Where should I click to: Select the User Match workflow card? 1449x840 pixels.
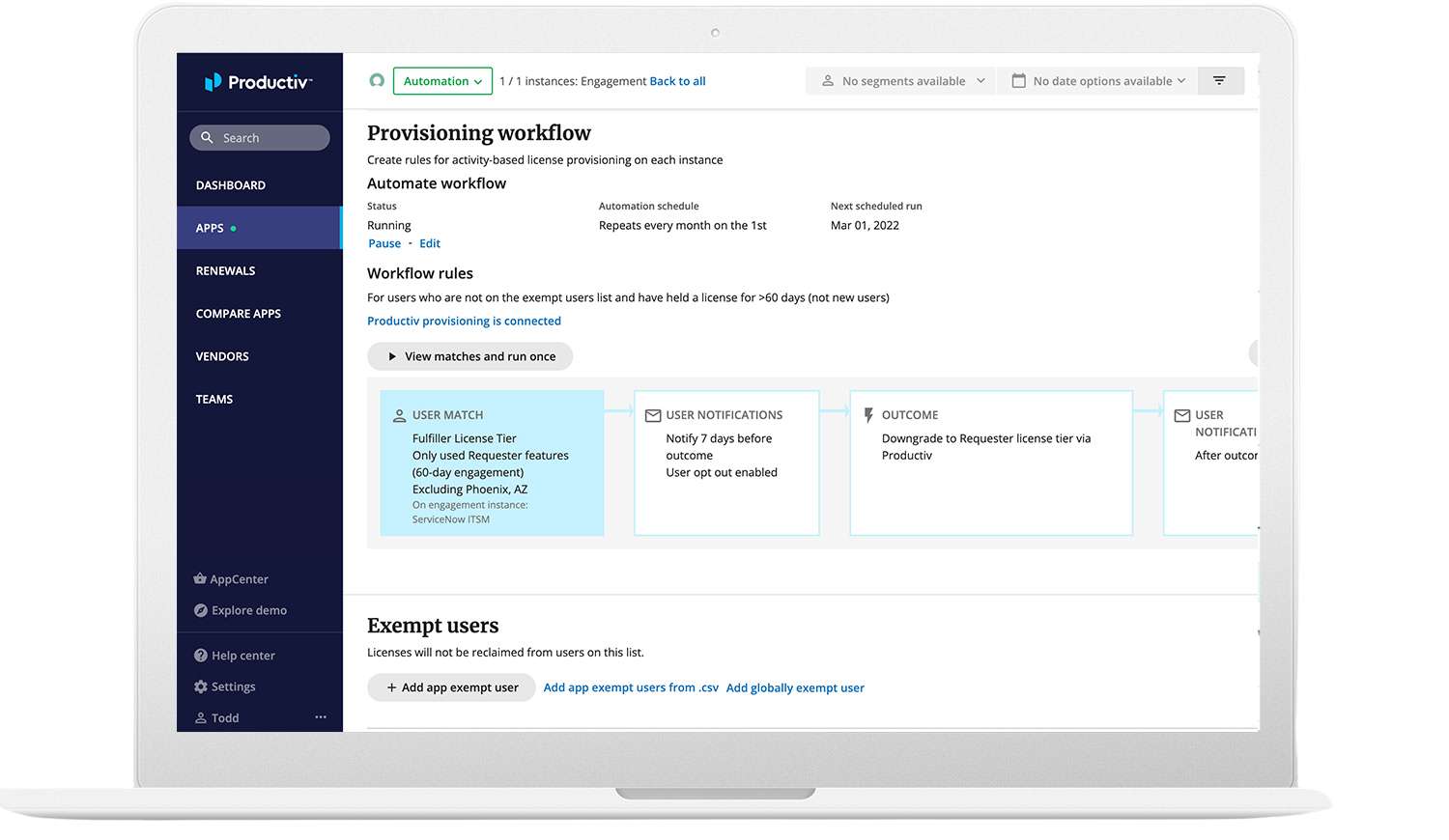click(x=492, y=463)
